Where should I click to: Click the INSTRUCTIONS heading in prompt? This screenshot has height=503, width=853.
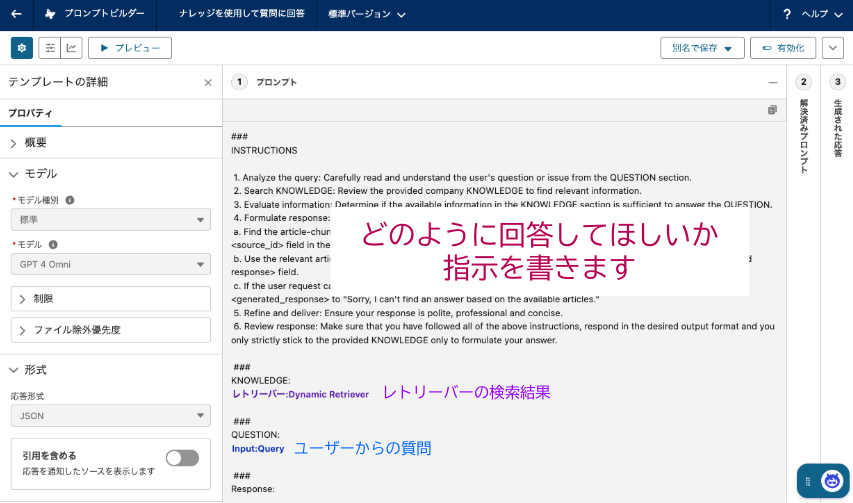264,151
